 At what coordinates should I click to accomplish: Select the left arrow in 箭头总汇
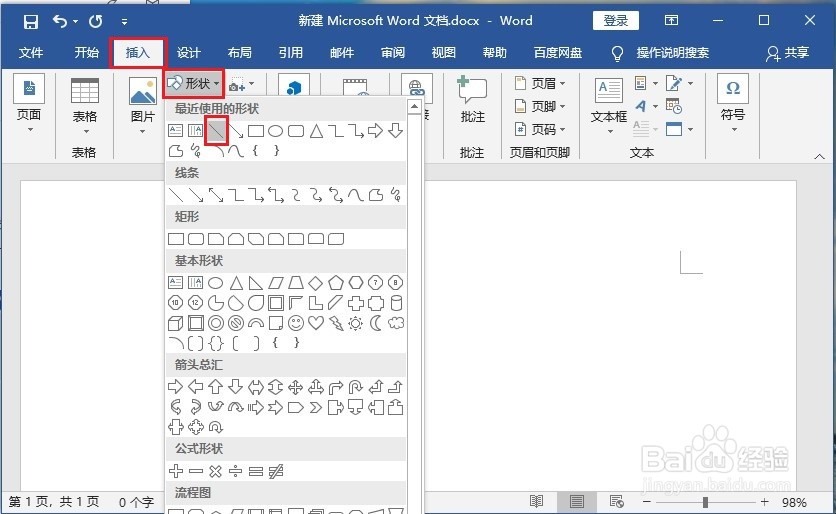196,387
